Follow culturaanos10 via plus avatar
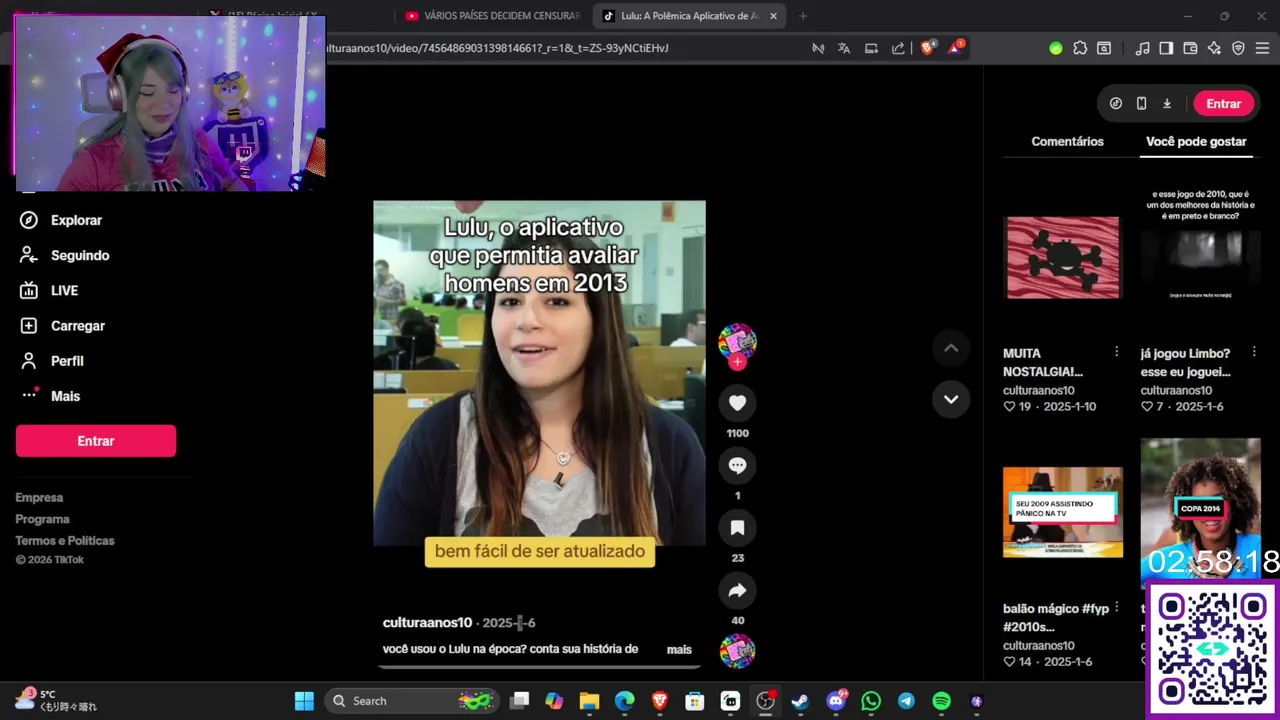1280x720 pixels. point(737,362)
